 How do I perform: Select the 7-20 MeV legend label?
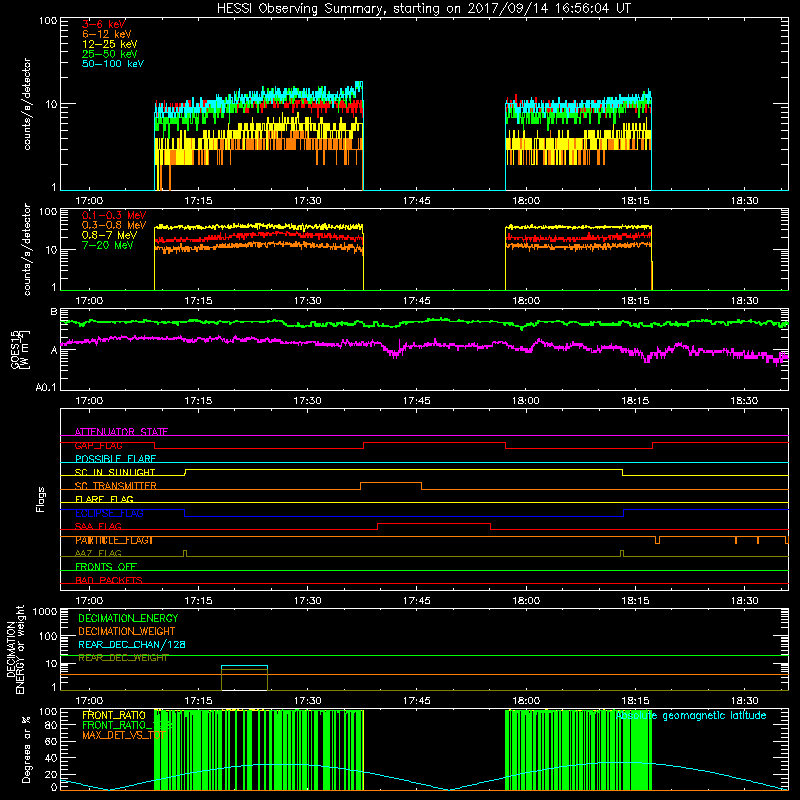coord(108,245)
